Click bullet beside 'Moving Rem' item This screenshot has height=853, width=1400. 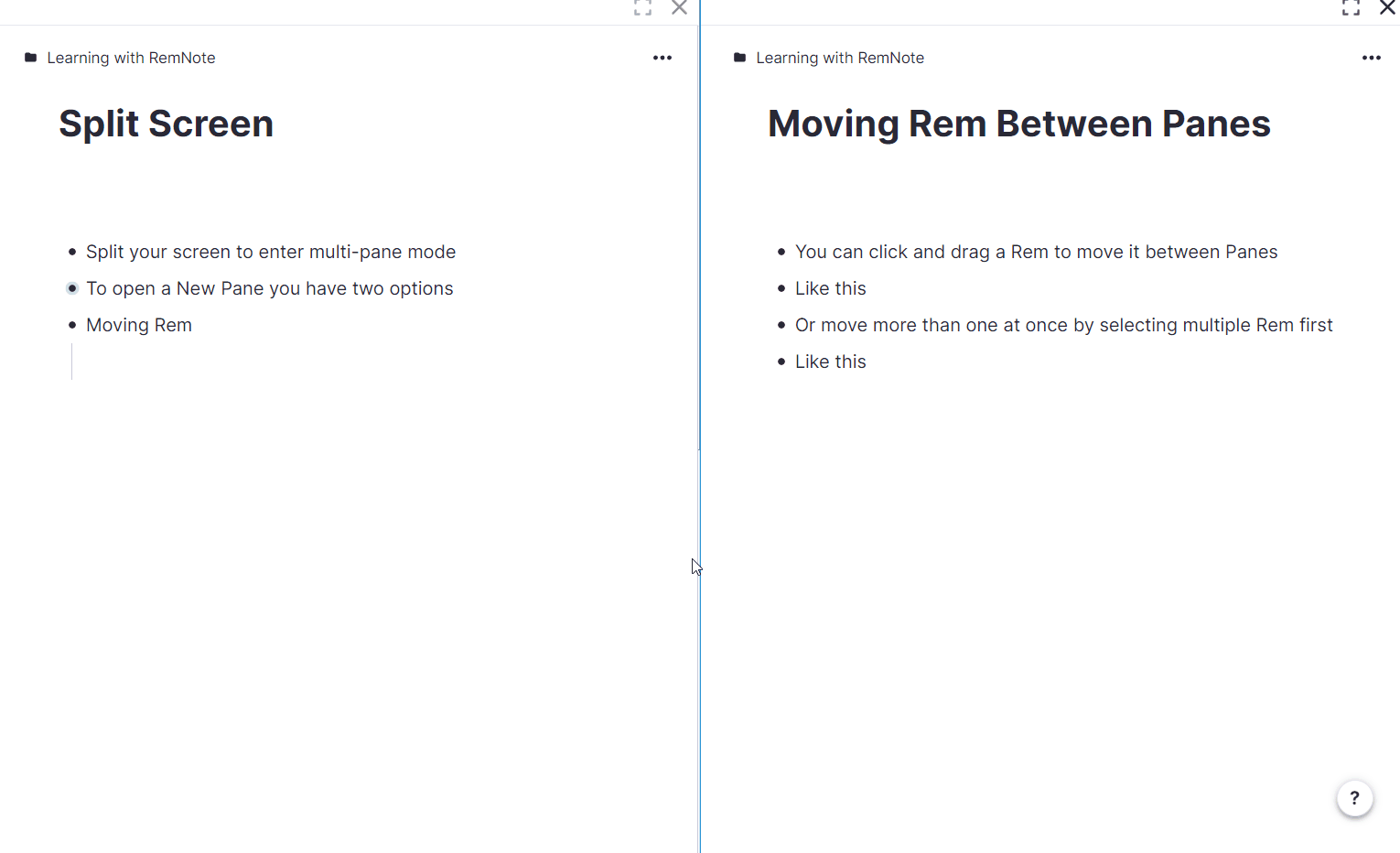pyautogui.click(x=72, y=325)
